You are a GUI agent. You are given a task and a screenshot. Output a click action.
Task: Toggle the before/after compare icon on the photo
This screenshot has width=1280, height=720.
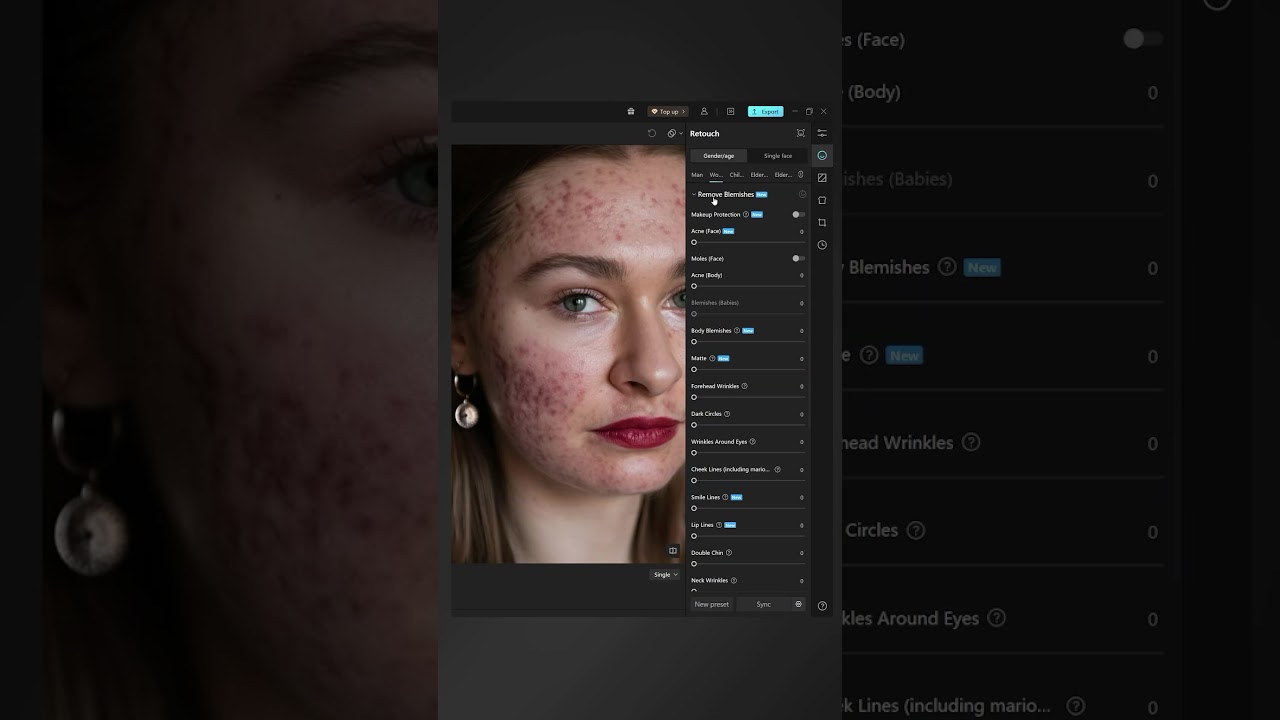point(673,551)
